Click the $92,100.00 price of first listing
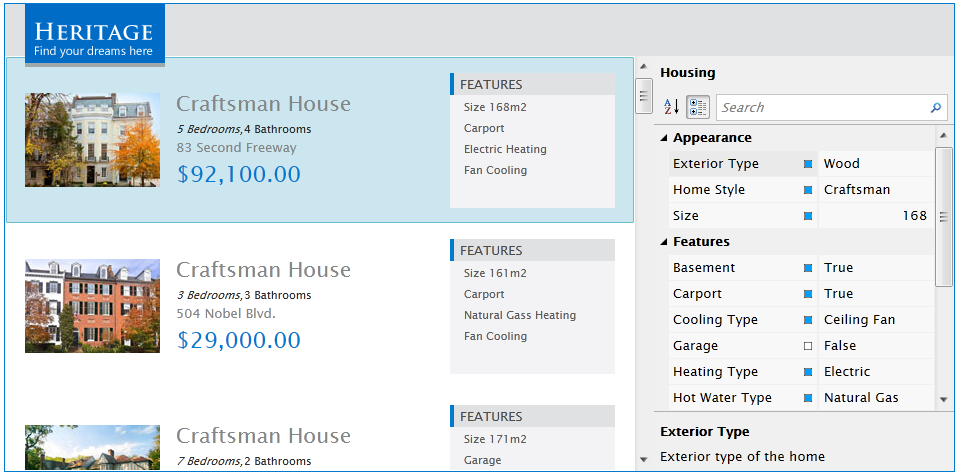Viewport: 959px width, 476px height. click(238, 174)
